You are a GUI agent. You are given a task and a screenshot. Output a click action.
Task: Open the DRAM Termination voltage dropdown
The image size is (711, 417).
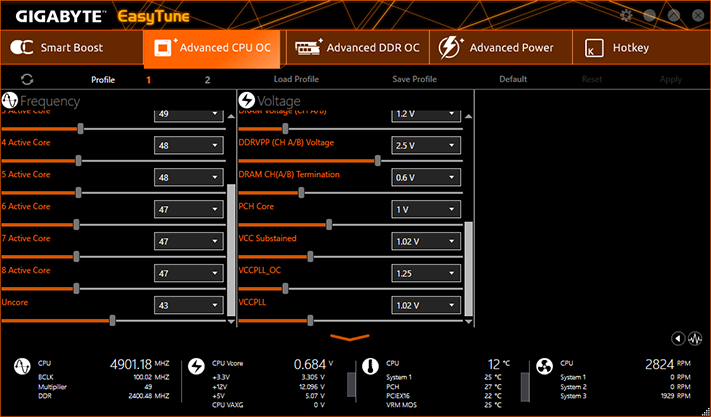[x=426, y=177]
